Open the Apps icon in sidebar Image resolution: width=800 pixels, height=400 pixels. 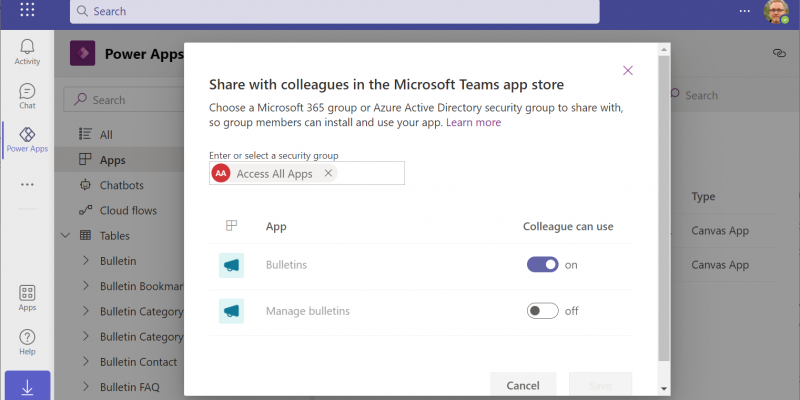click(x=27, y=298)
